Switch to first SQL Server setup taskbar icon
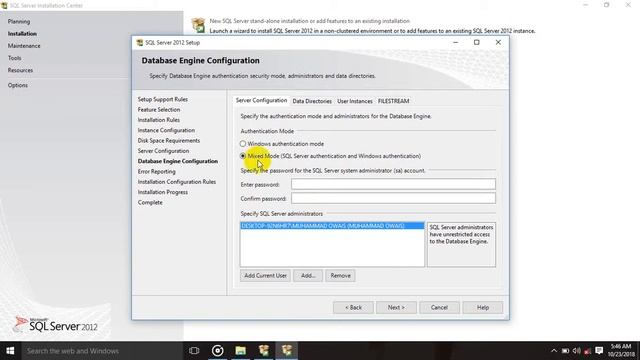Screen dimensions: 640x360 tap(264, 351)
